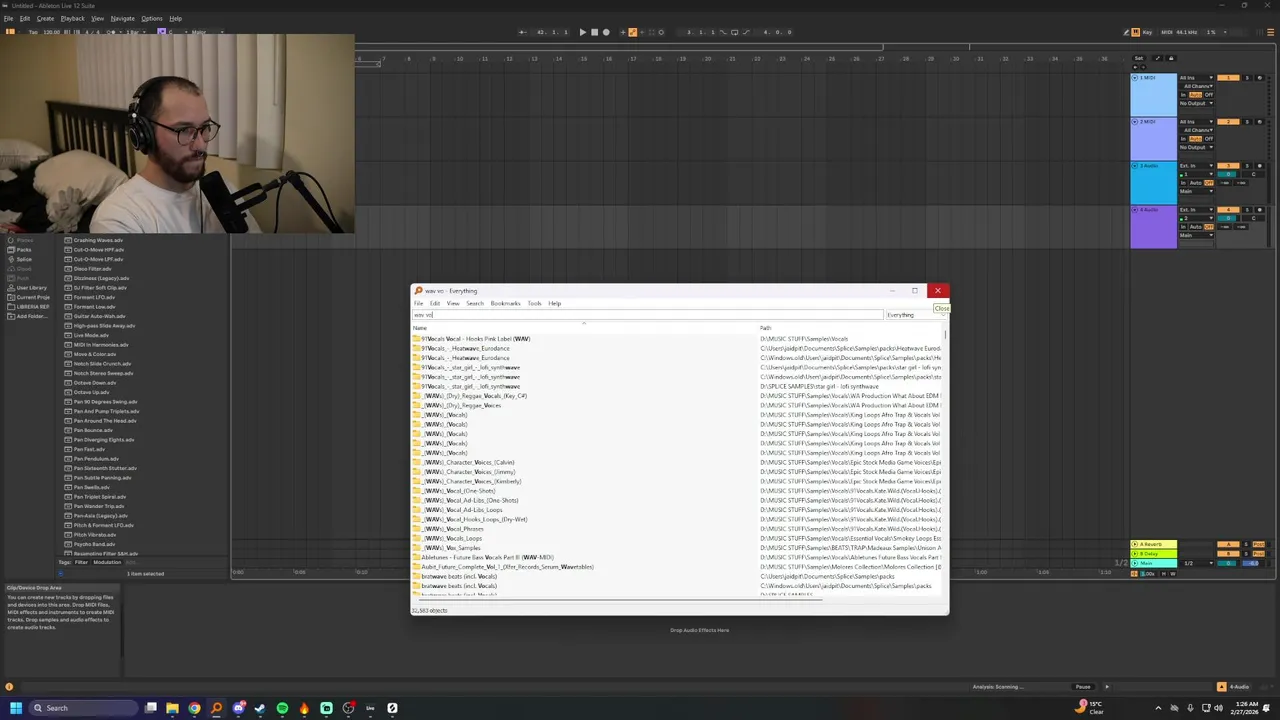Open Tools menu in Everything window
This screenshot has height=720, width=1280.
pos(534,303)
